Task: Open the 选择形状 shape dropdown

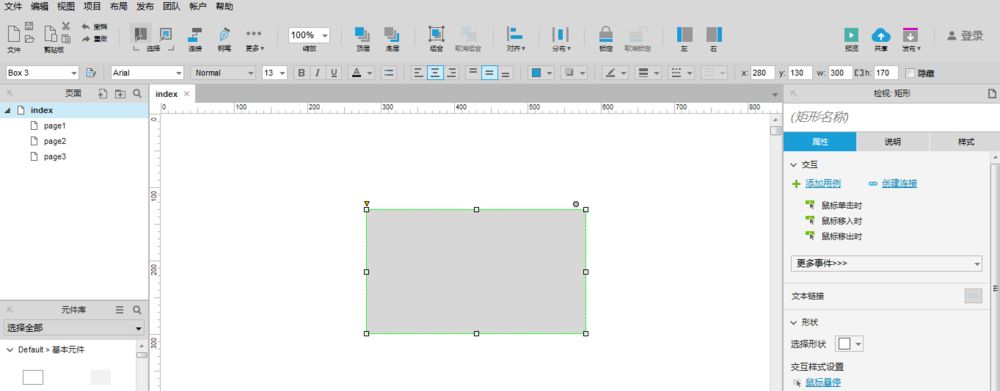Action: (x=849, y=344)
